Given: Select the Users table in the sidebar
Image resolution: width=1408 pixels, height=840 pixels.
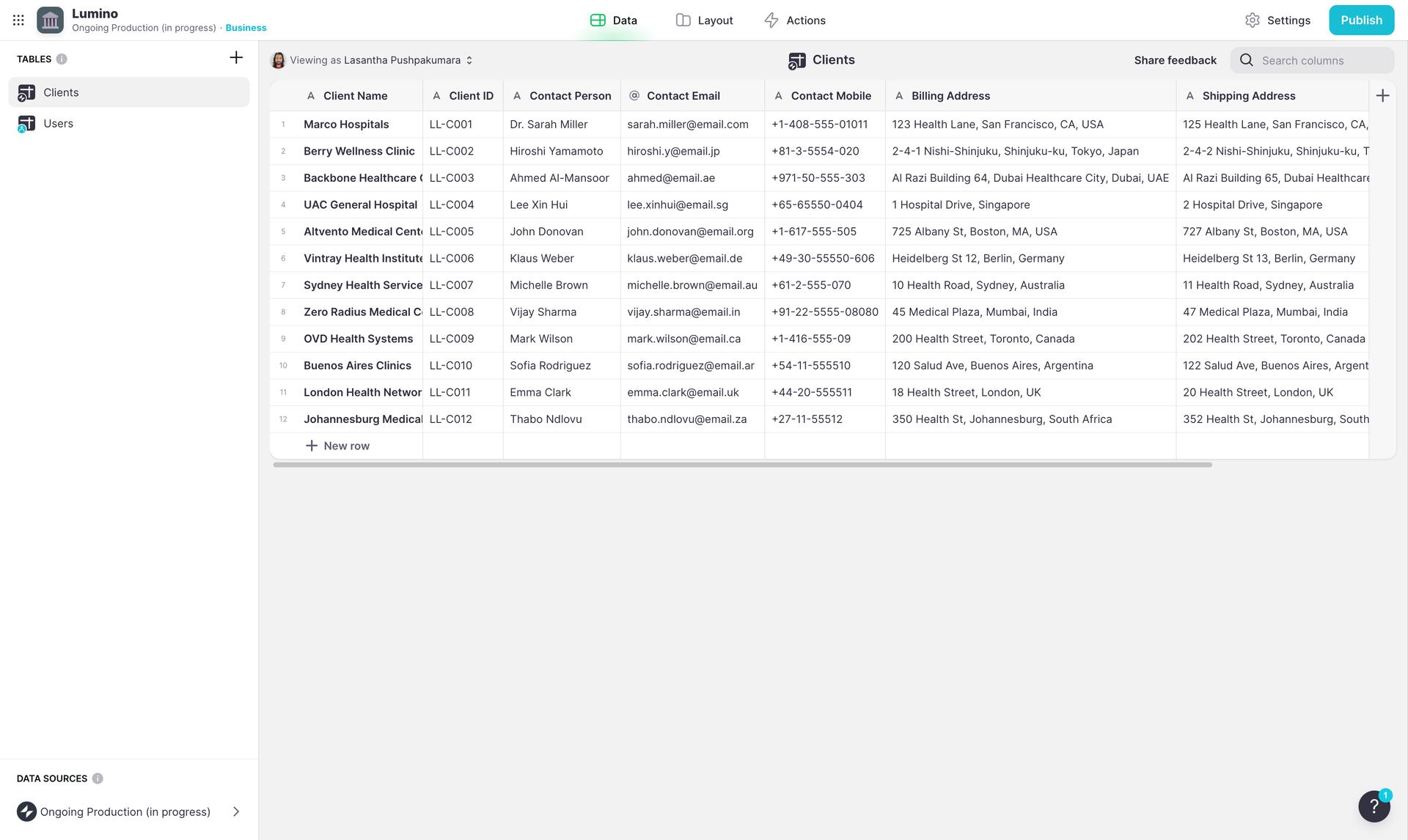Looking at the screenshot, I should [59, 123].
